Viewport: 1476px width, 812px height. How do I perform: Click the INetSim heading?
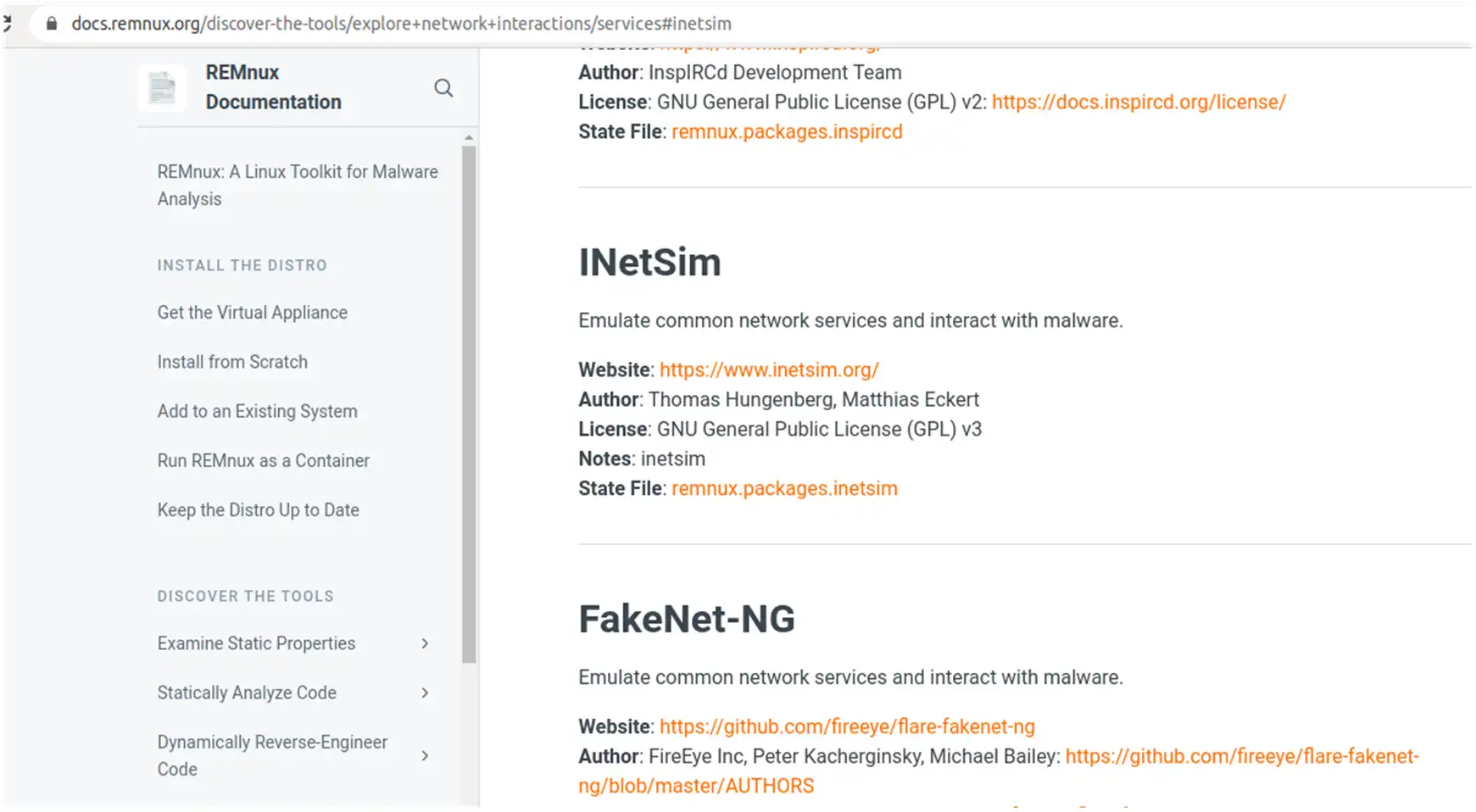649,263
